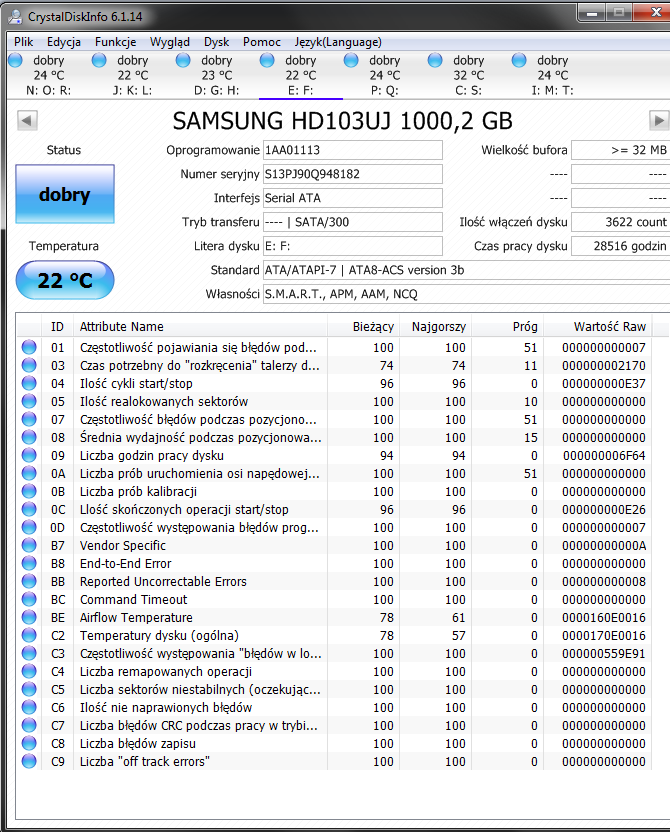The height and width of the screenshot is (832, 670).
Task: Select 'Vendor Specific' attribute name
Action: [123, 545]
